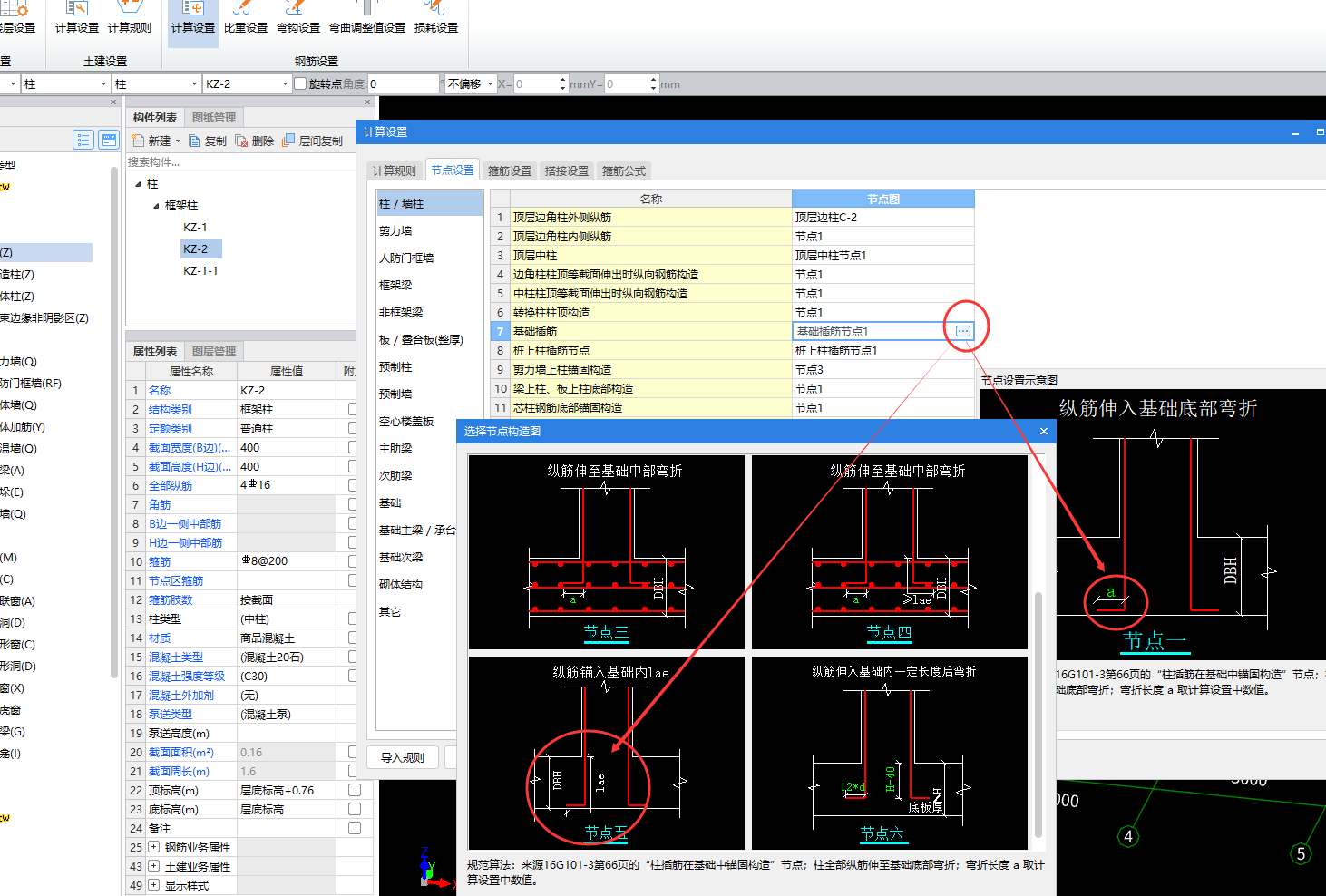Click the 搜索构件 search field

[239, 162]
